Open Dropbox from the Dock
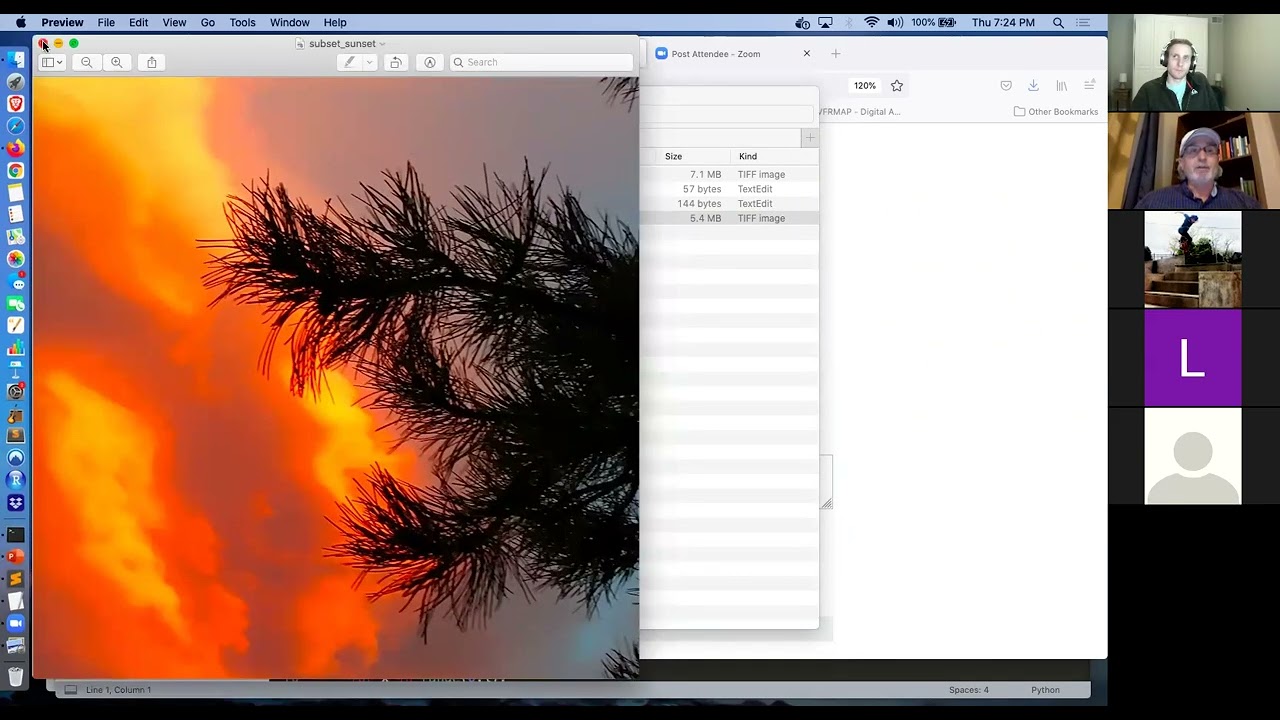The height and width of the screenshot is (720, 1280). [x=16, y=502]
